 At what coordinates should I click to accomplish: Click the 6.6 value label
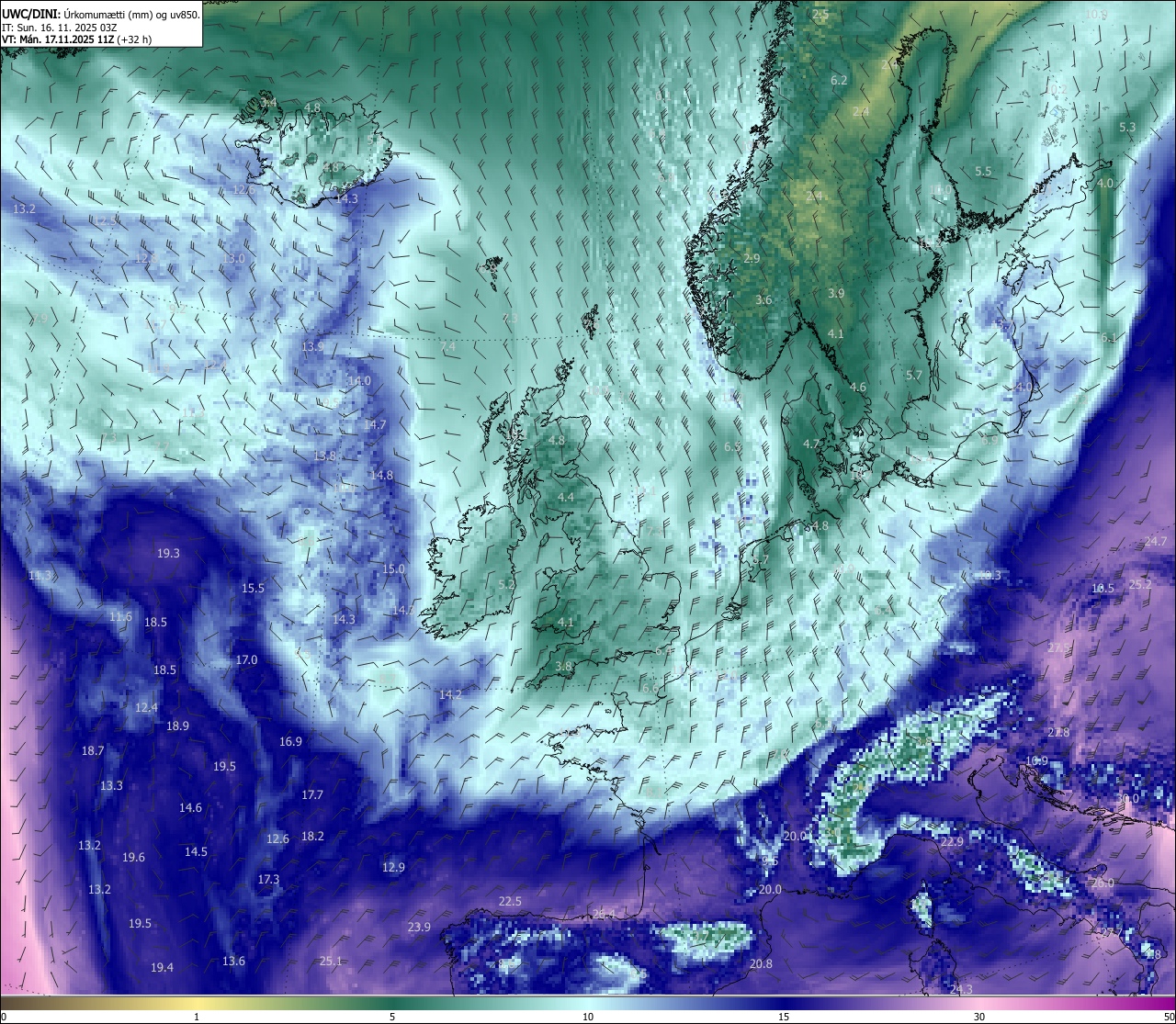(650, 688)
